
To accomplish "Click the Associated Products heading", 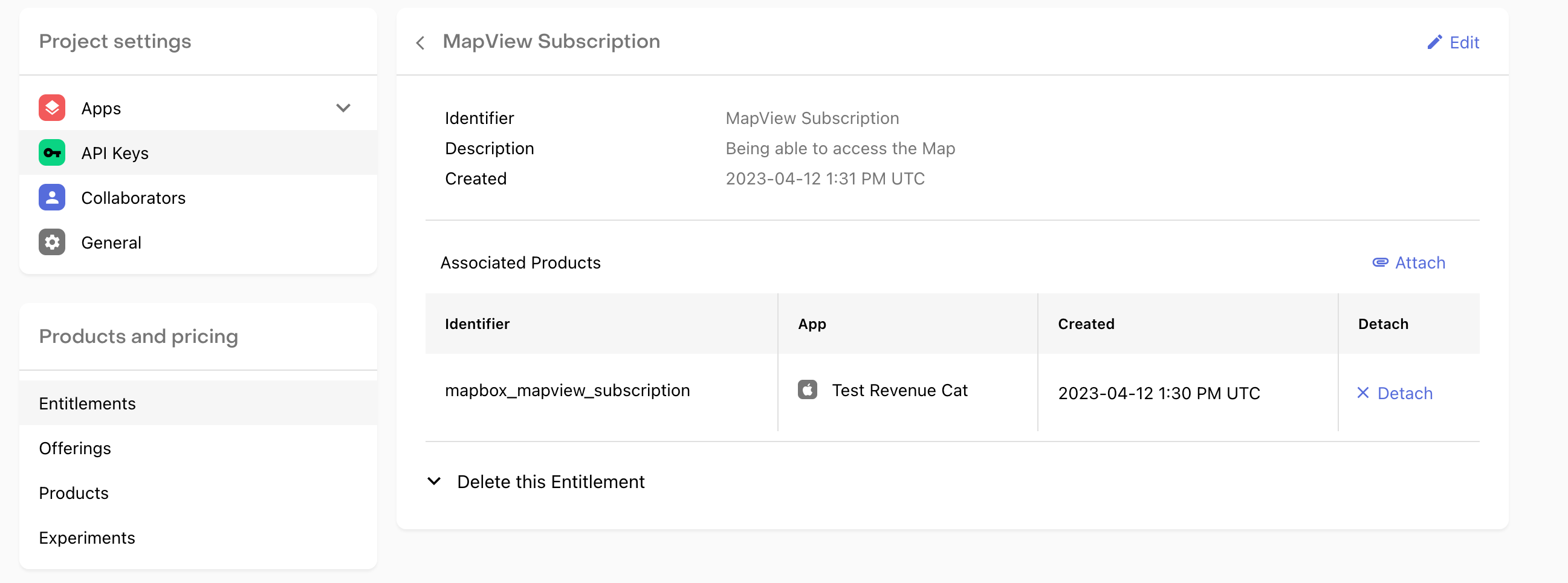I will pos(520,262).
